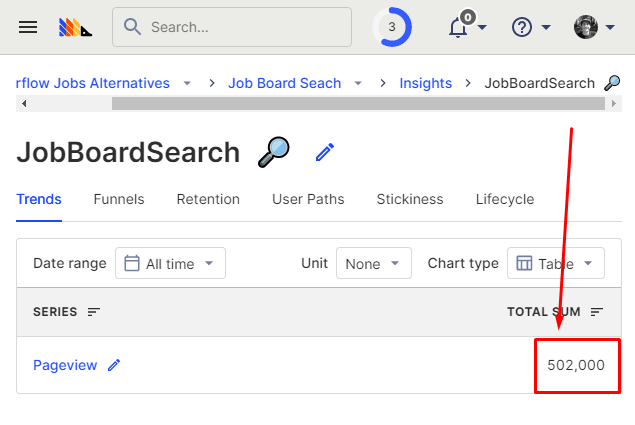The image size is (635, 425).
Task: Sort the Series column header icon
Action: point(94,312)
